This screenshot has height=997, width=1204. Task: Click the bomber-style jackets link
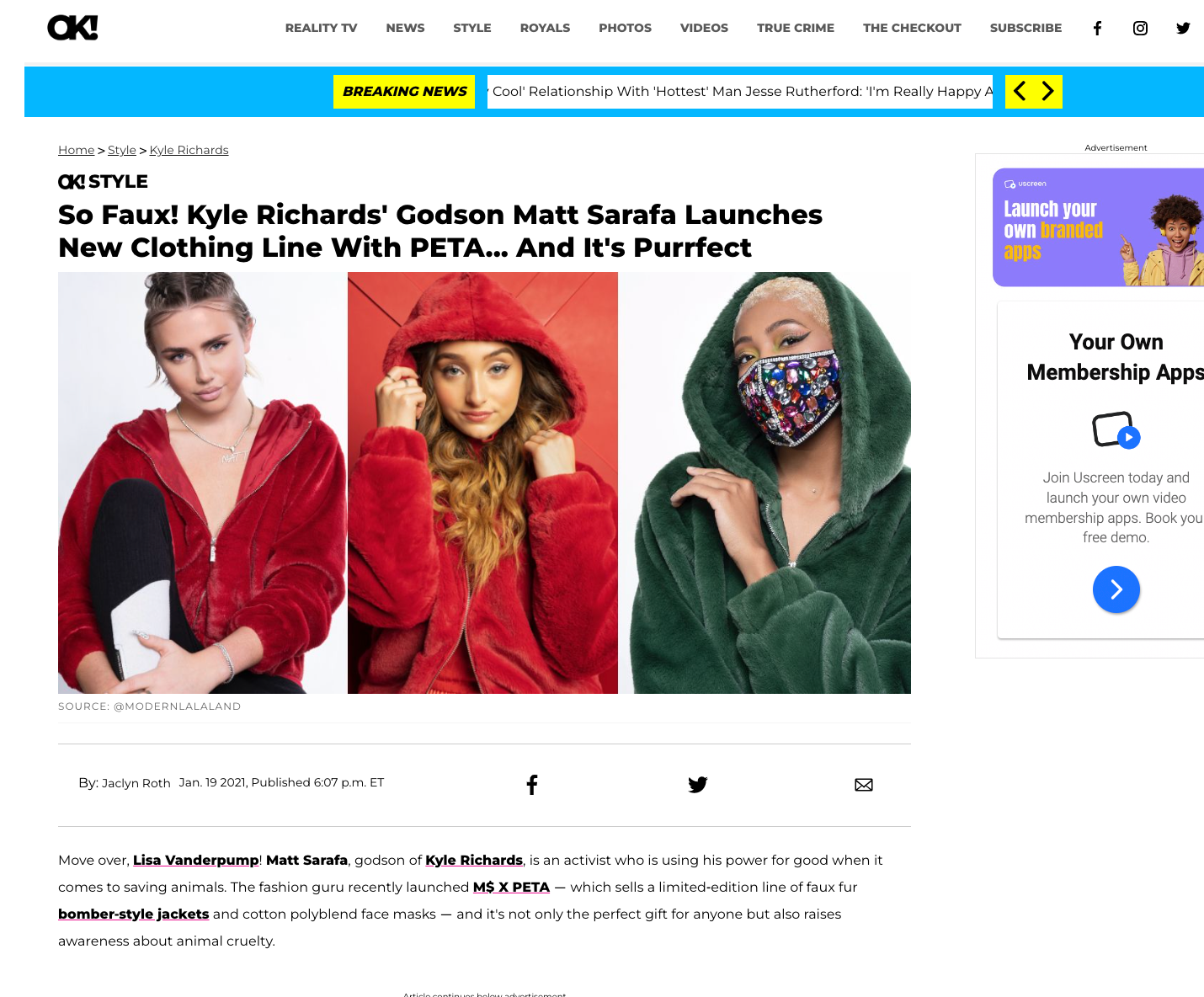(x=133, y=914)
